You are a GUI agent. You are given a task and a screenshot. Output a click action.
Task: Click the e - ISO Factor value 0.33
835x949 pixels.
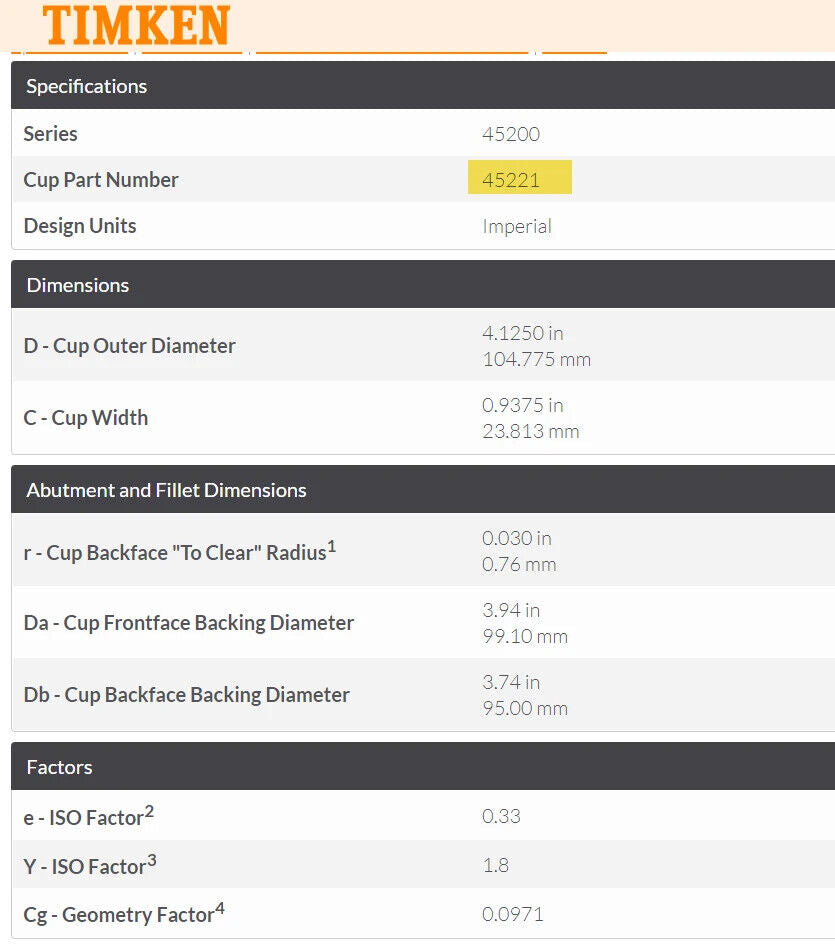501,816
